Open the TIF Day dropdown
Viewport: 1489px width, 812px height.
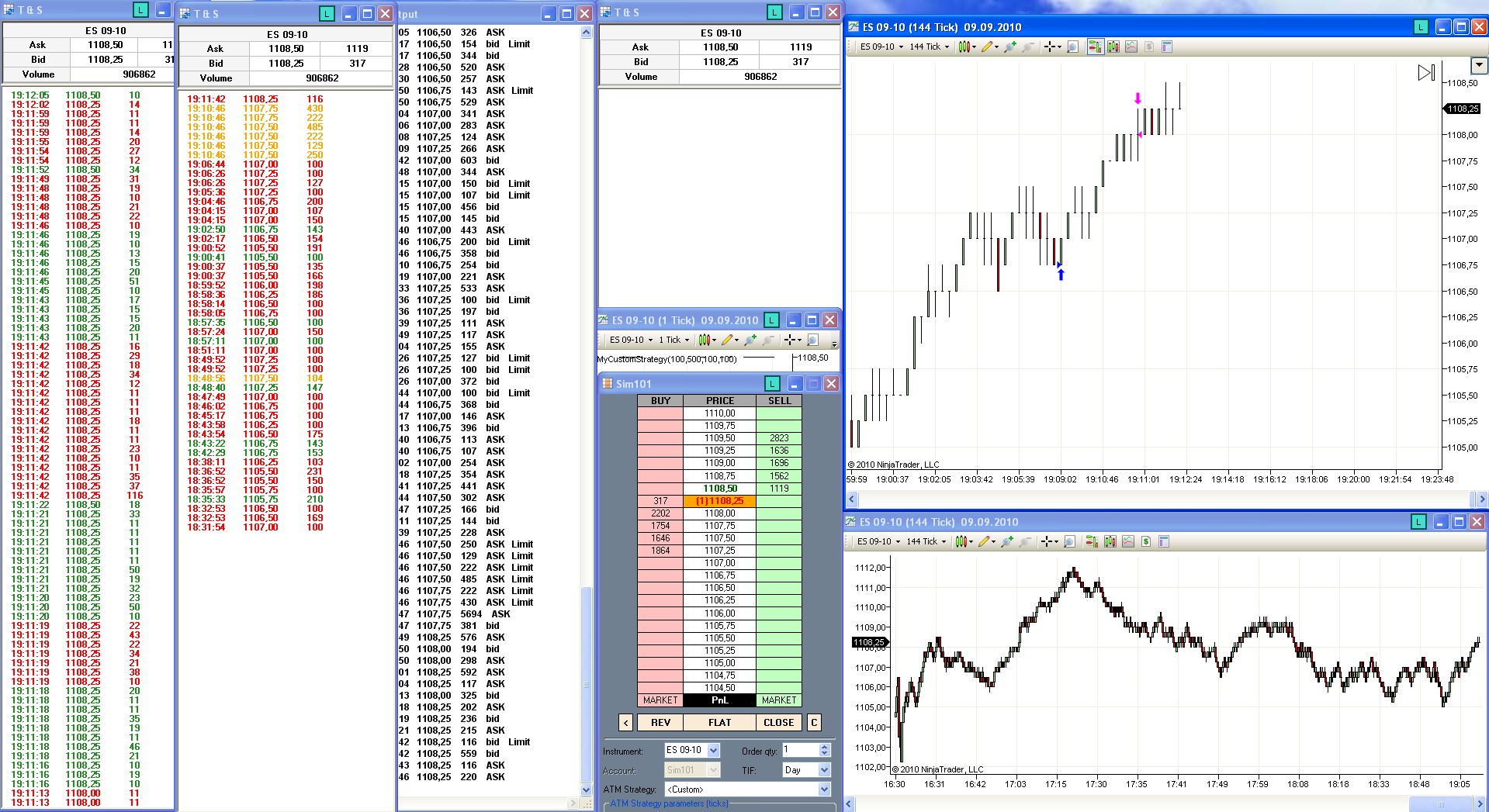click(x=824, y=770)
